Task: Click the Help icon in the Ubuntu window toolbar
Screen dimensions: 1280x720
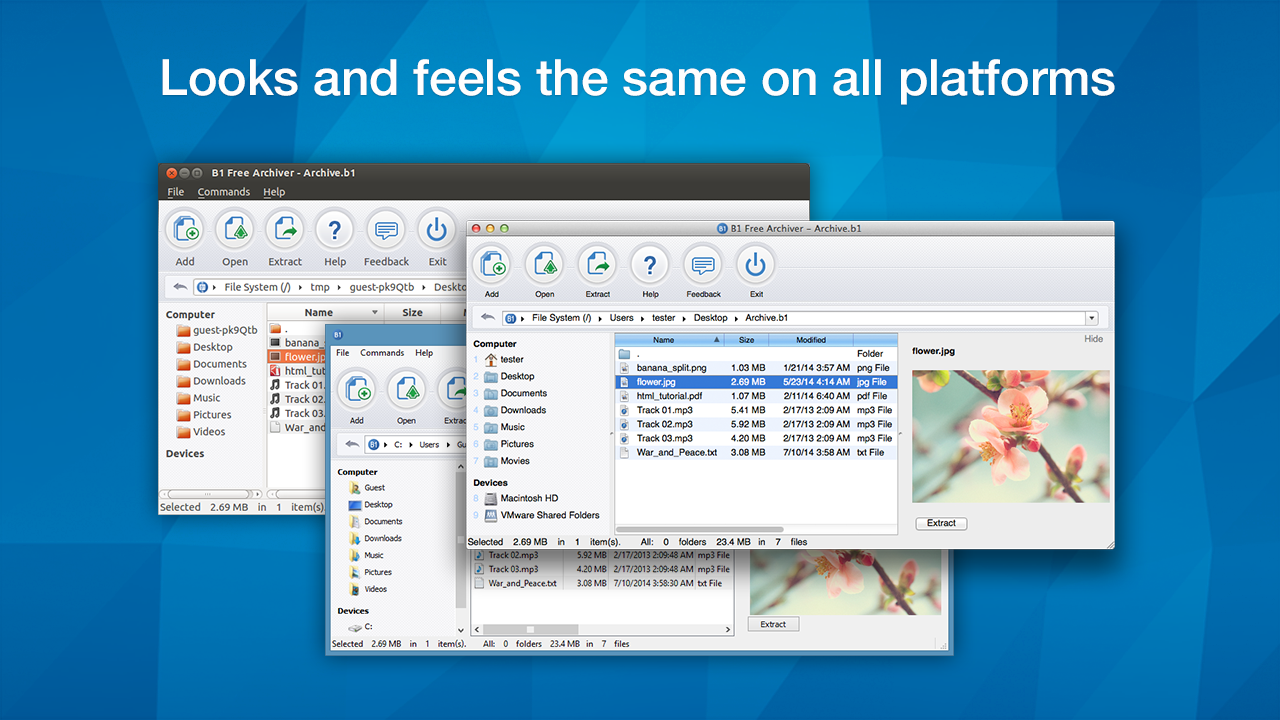Action: point(335,232)
